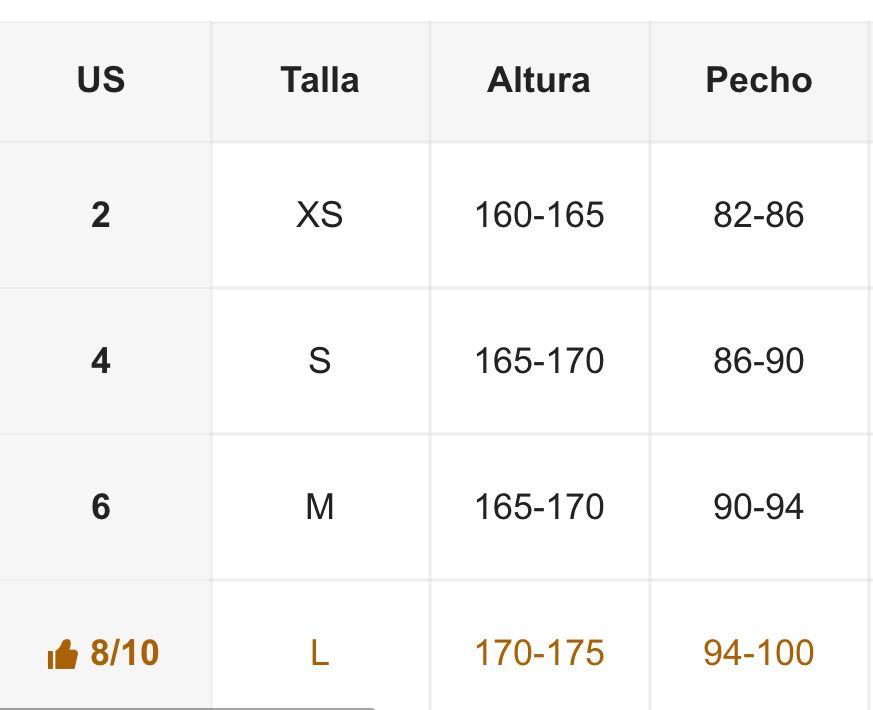This screenshot has width=873, height=710.
Task: Select US size 2 row label
Action: pyautogui.click(x=101, y=215)
